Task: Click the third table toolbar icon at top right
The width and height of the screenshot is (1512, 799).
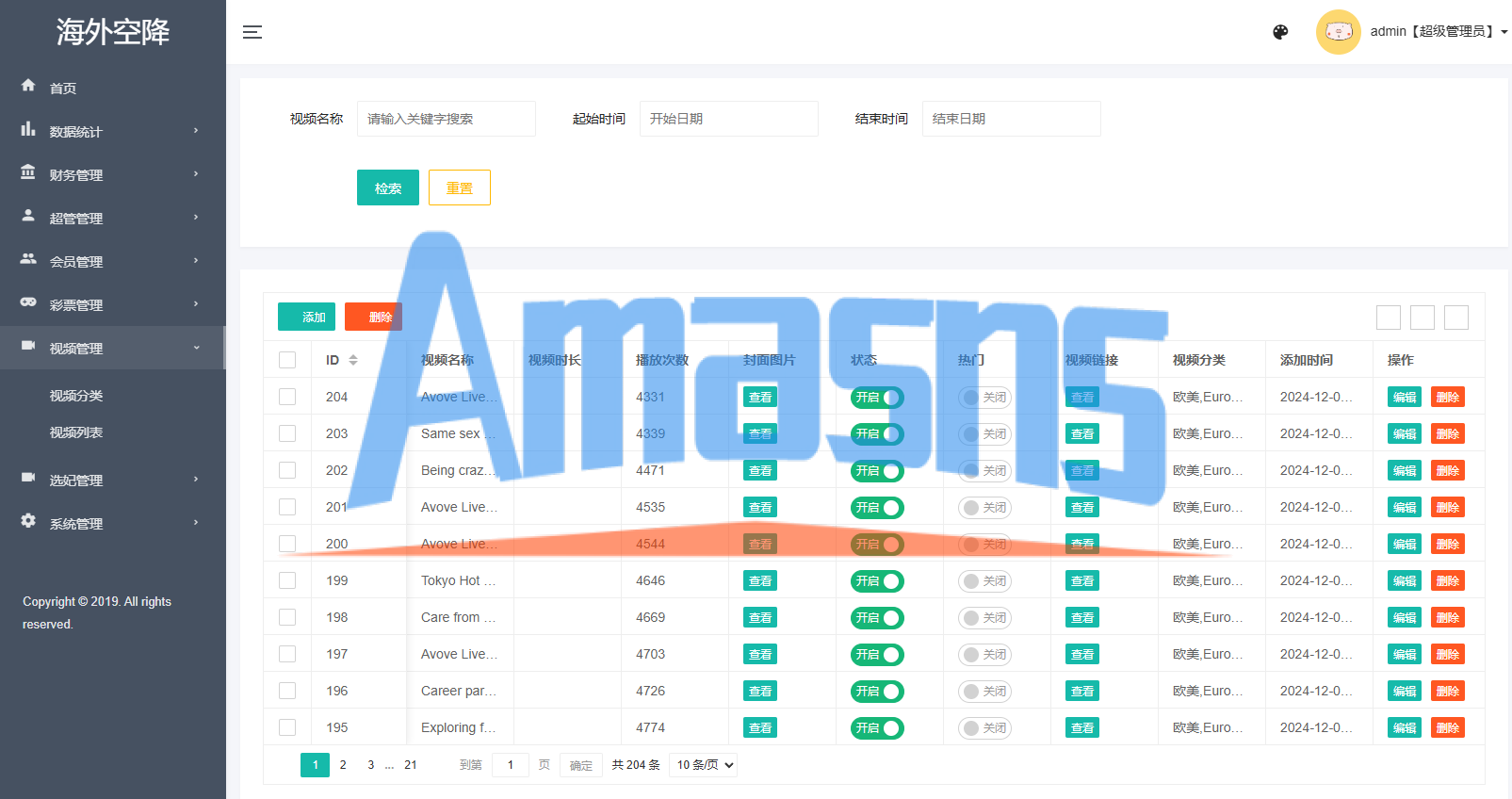Action: [1456, 318]
